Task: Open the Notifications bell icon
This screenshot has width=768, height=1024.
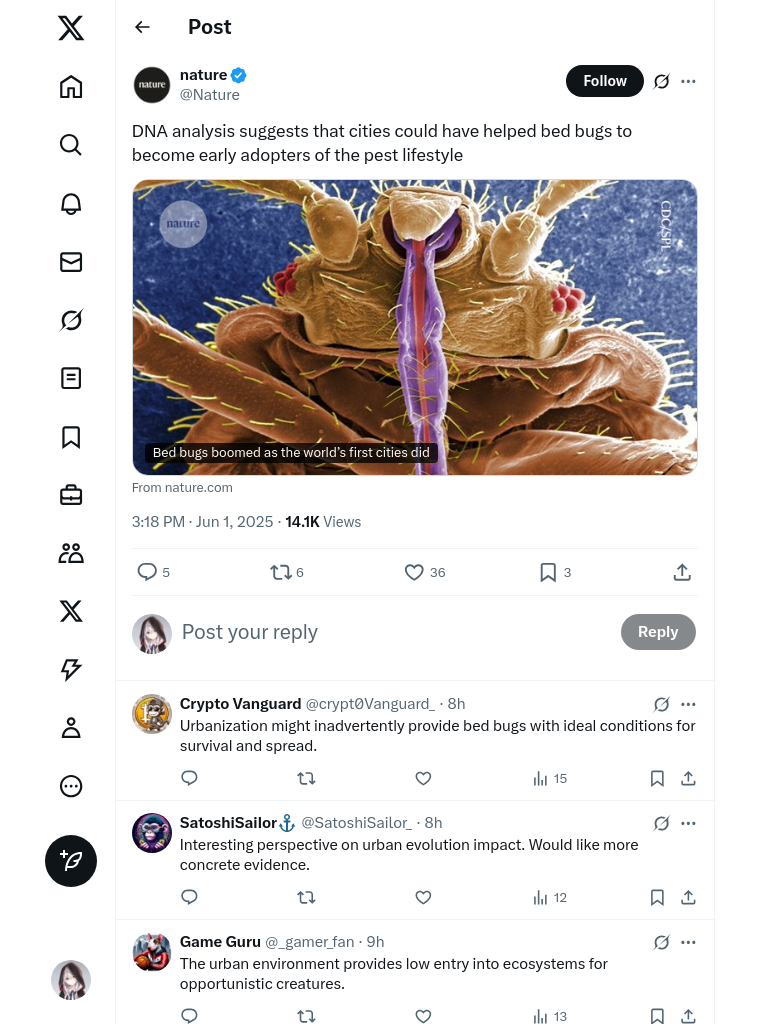Action: 71,203
